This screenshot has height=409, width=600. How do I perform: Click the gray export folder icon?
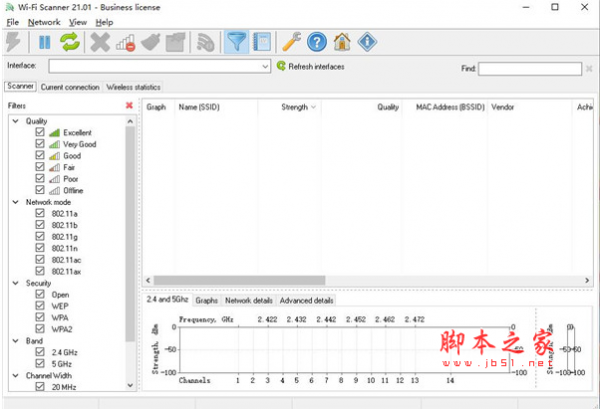point(176,42)
